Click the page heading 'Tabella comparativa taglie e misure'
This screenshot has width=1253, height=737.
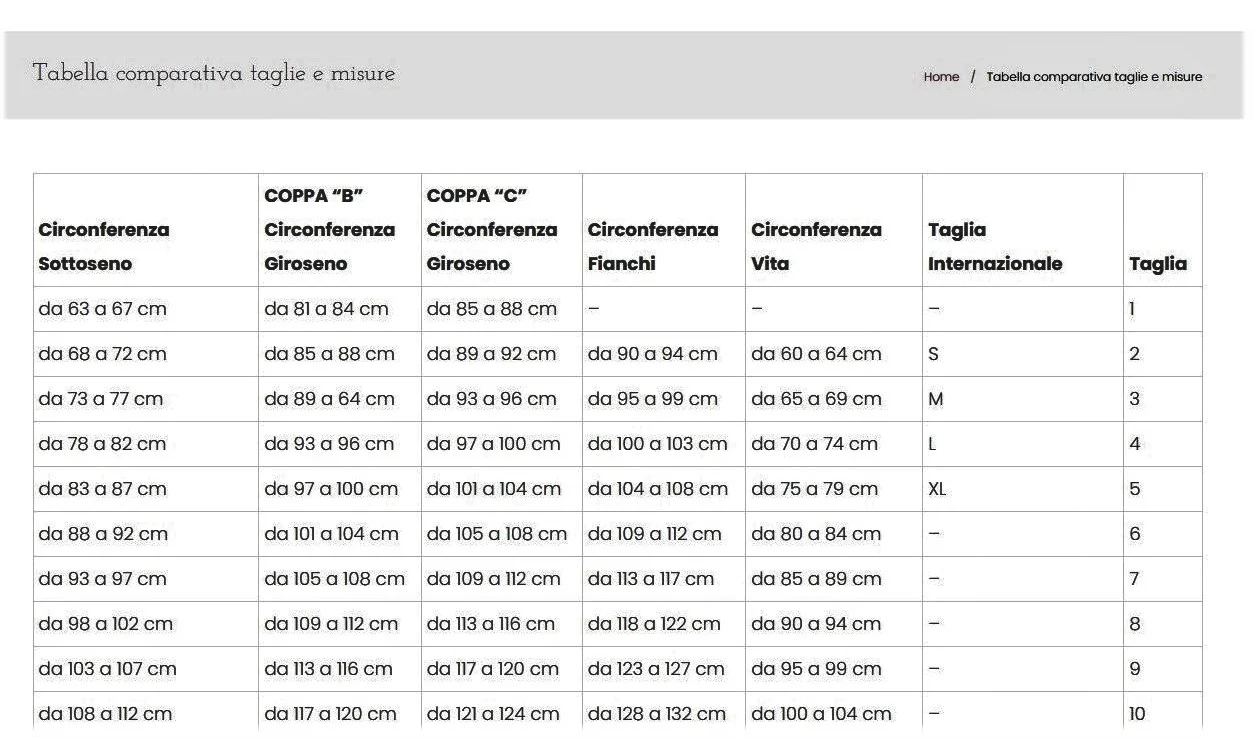tap(213, 74)
